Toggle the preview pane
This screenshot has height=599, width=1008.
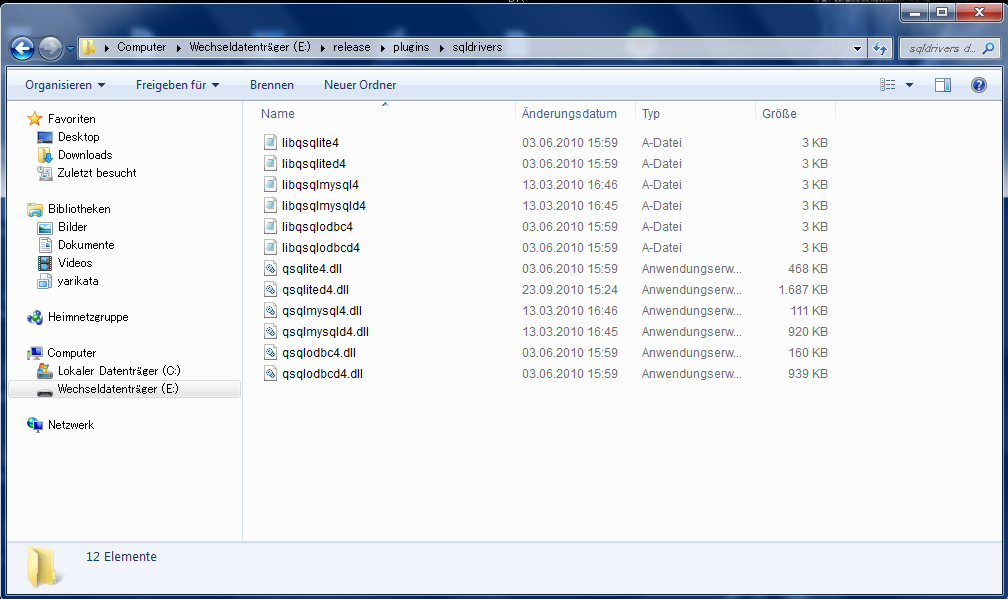(x=942, y=84)
